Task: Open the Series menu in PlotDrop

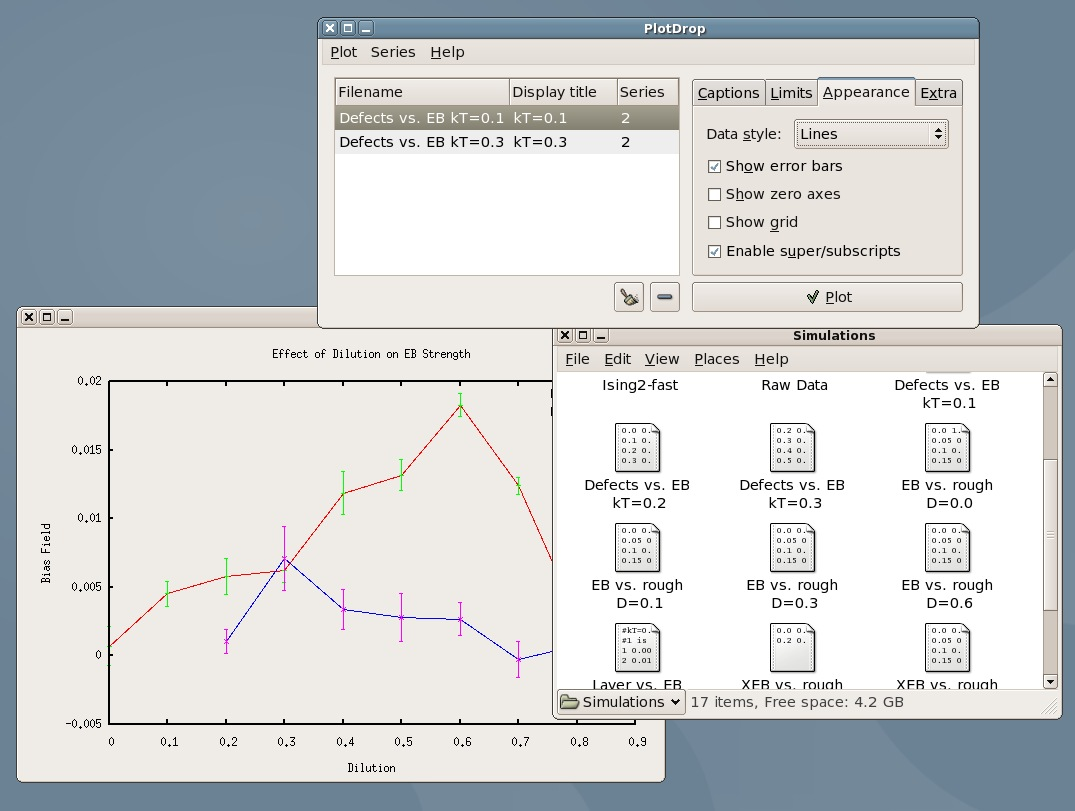Action: coord(393,52)
